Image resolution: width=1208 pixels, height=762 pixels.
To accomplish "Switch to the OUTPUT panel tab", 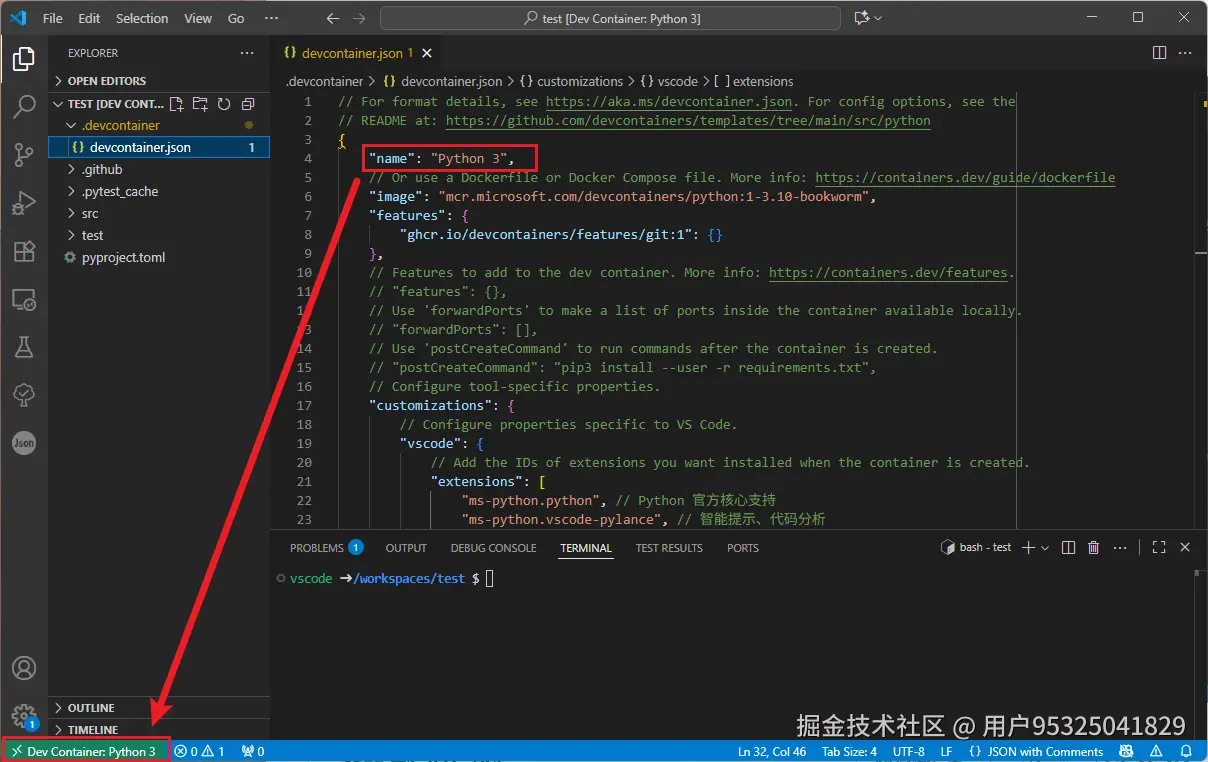I will (406, 548).
